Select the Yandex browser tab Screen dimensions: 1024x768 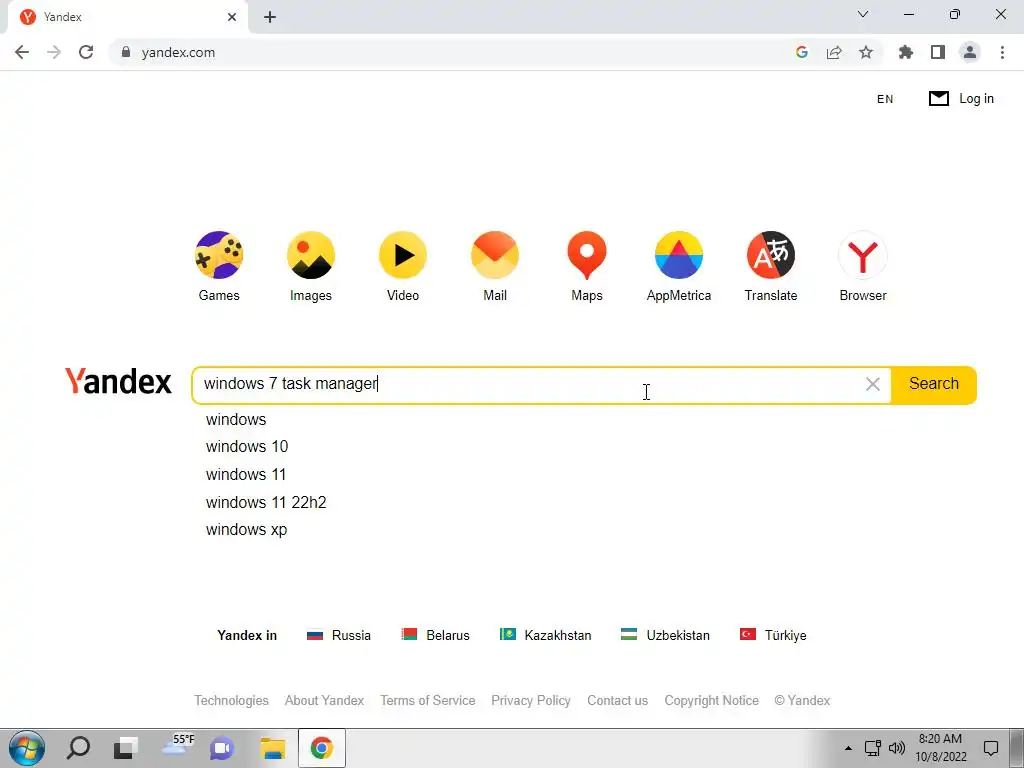[x=127, y=17]
